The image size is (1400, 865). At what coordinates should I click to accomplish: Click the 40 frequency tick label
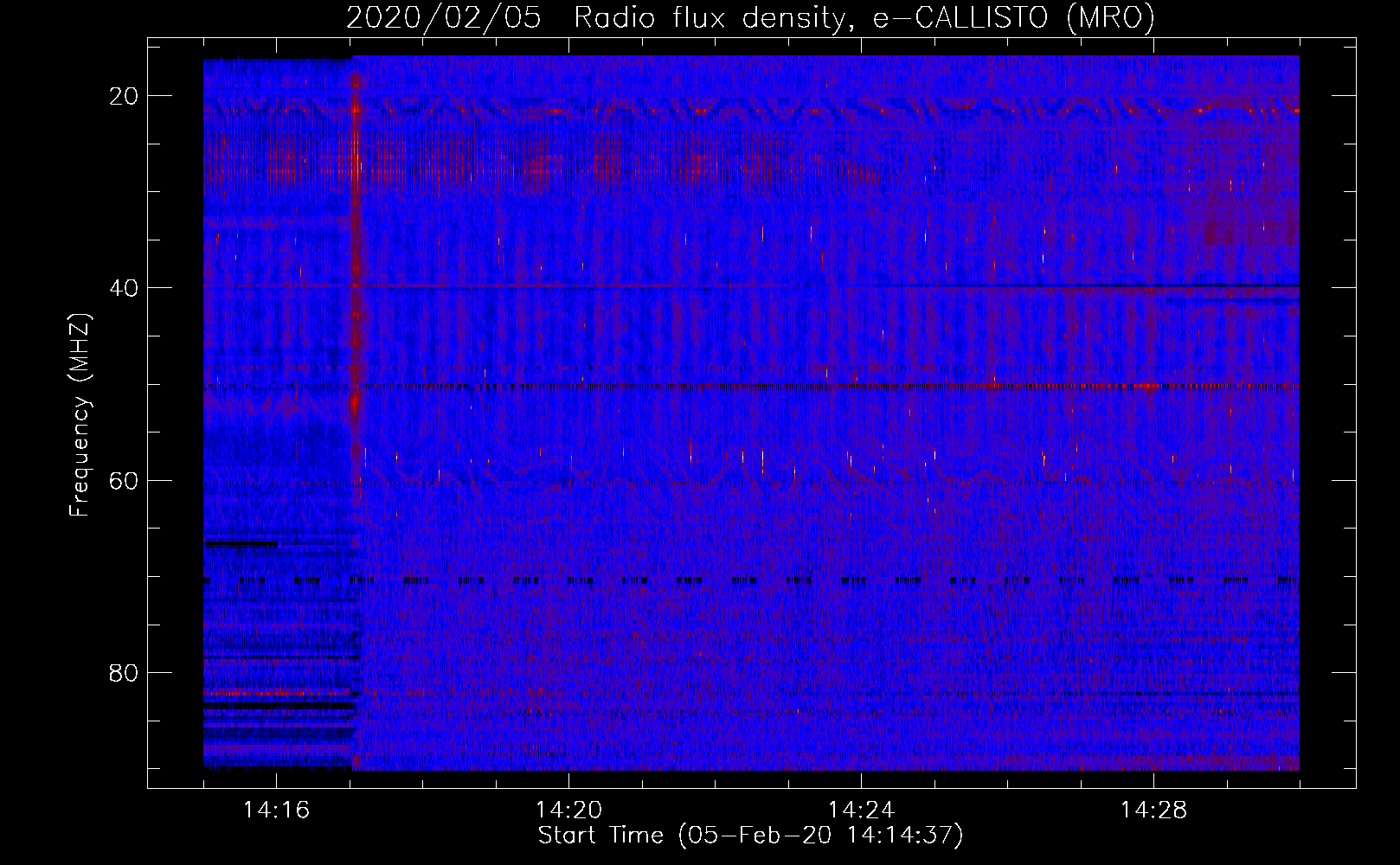[x=124, y=288]
